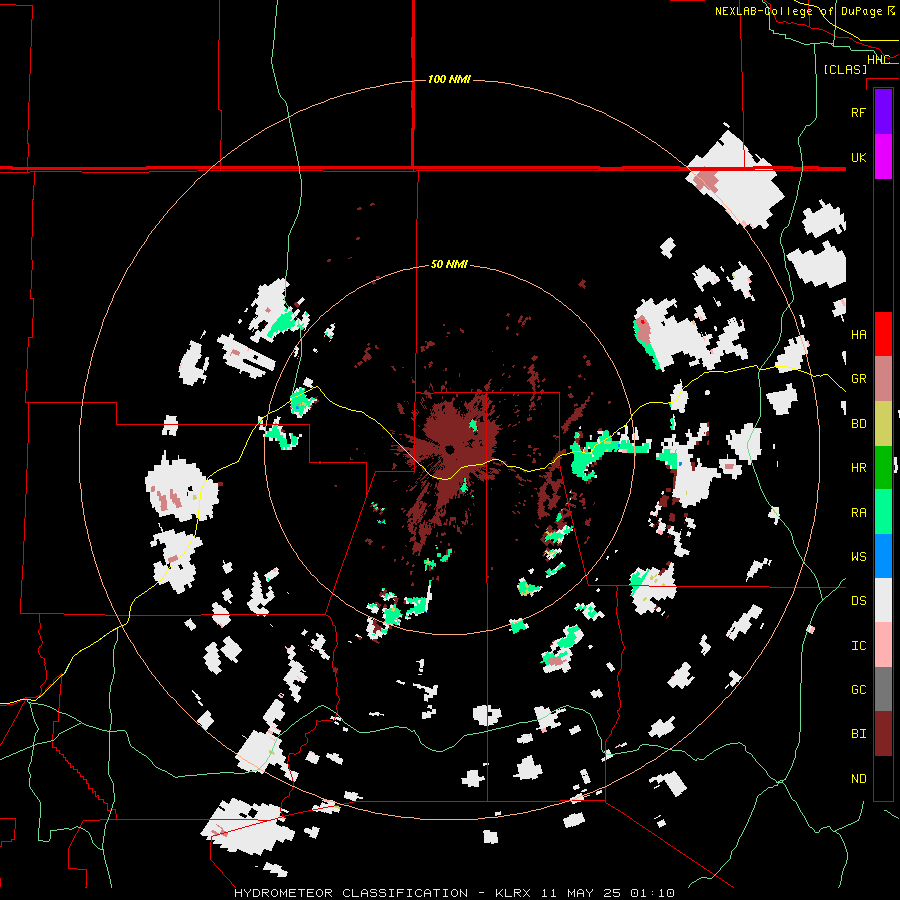Click the BI biological brown swatch
This screenshot has width=900, height=900.
(883, 734)
